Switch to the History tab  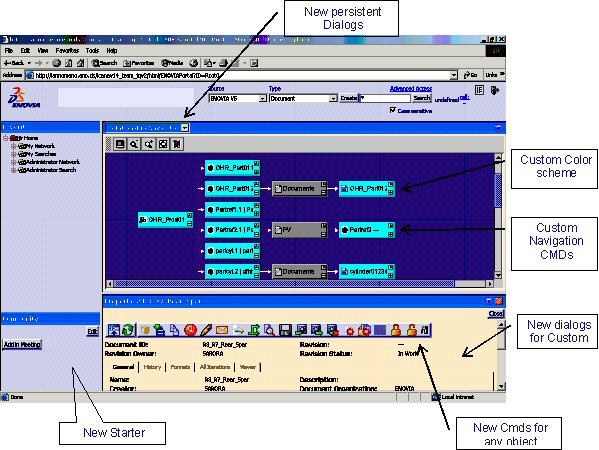tap(152, 367)
